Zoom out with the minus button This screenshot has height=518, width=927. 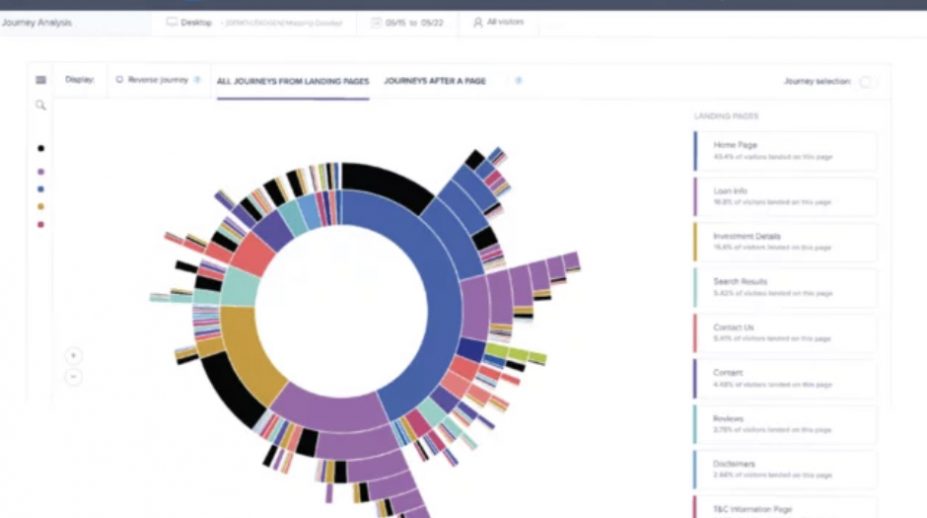pos(73,377)
